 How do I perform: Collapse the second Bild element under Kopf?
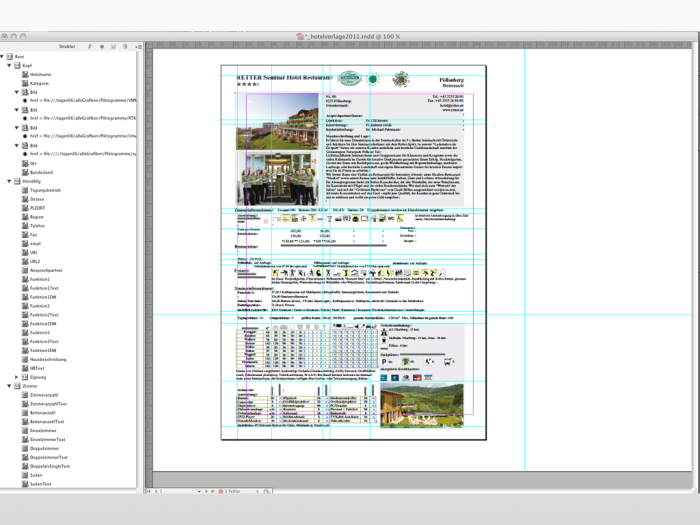pos(17,110)
